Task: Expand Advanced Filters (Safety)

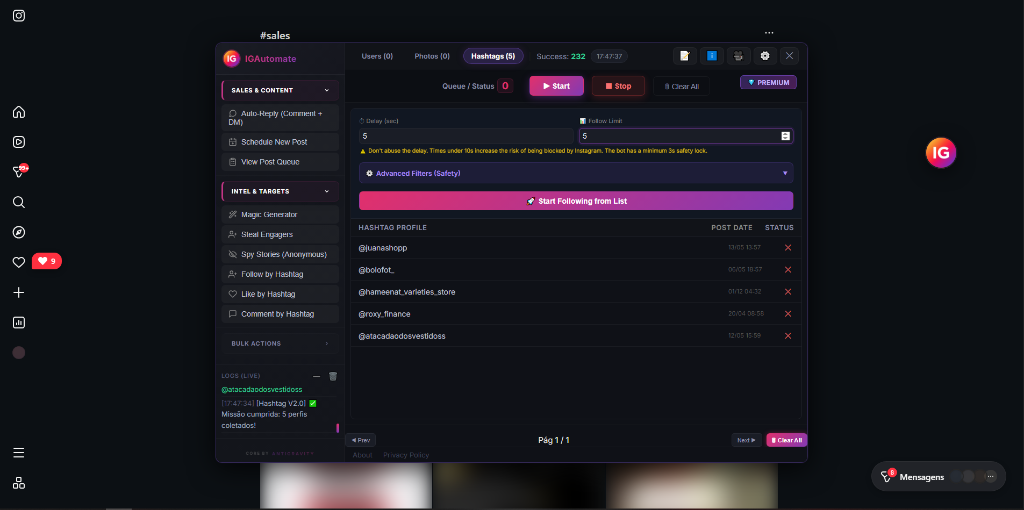Action: click(576, 173)
